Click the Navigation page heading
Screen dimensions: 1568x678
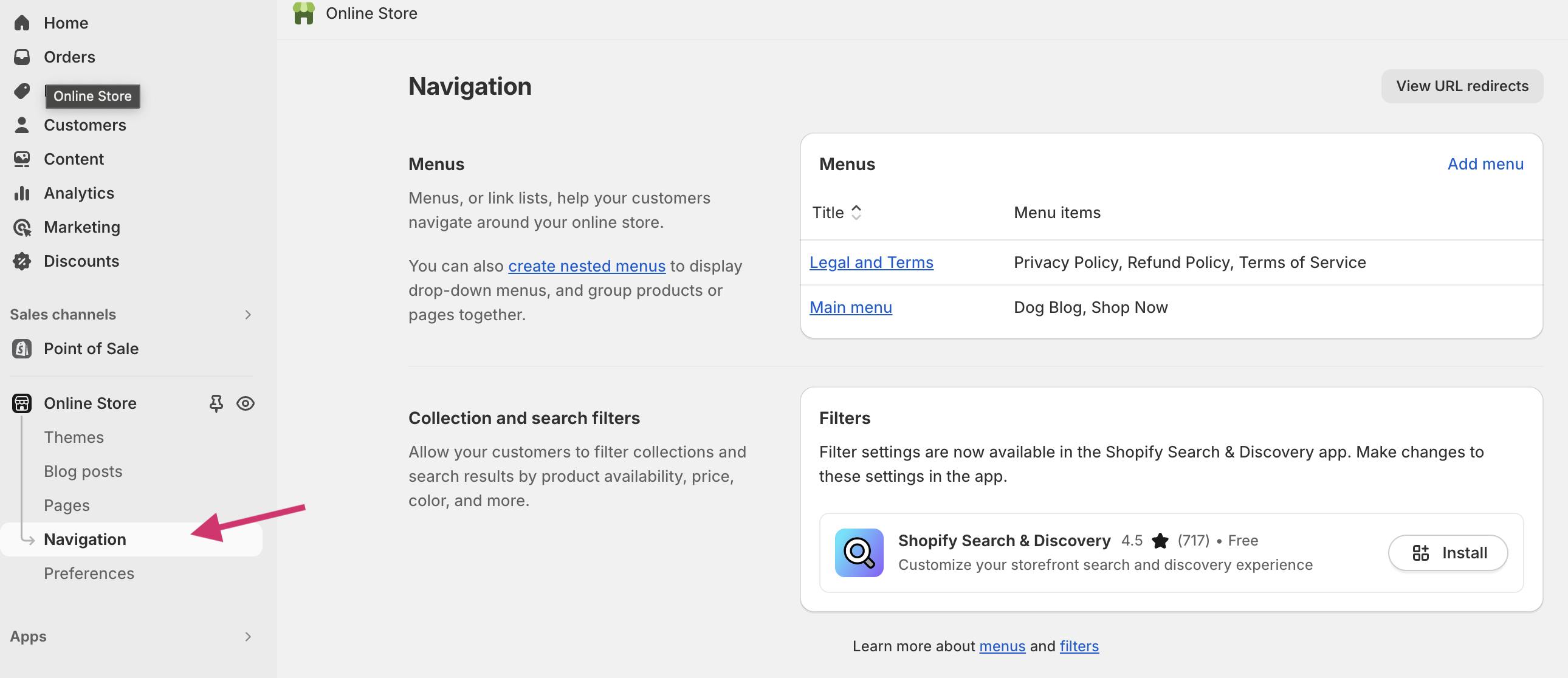pos(470,86)
